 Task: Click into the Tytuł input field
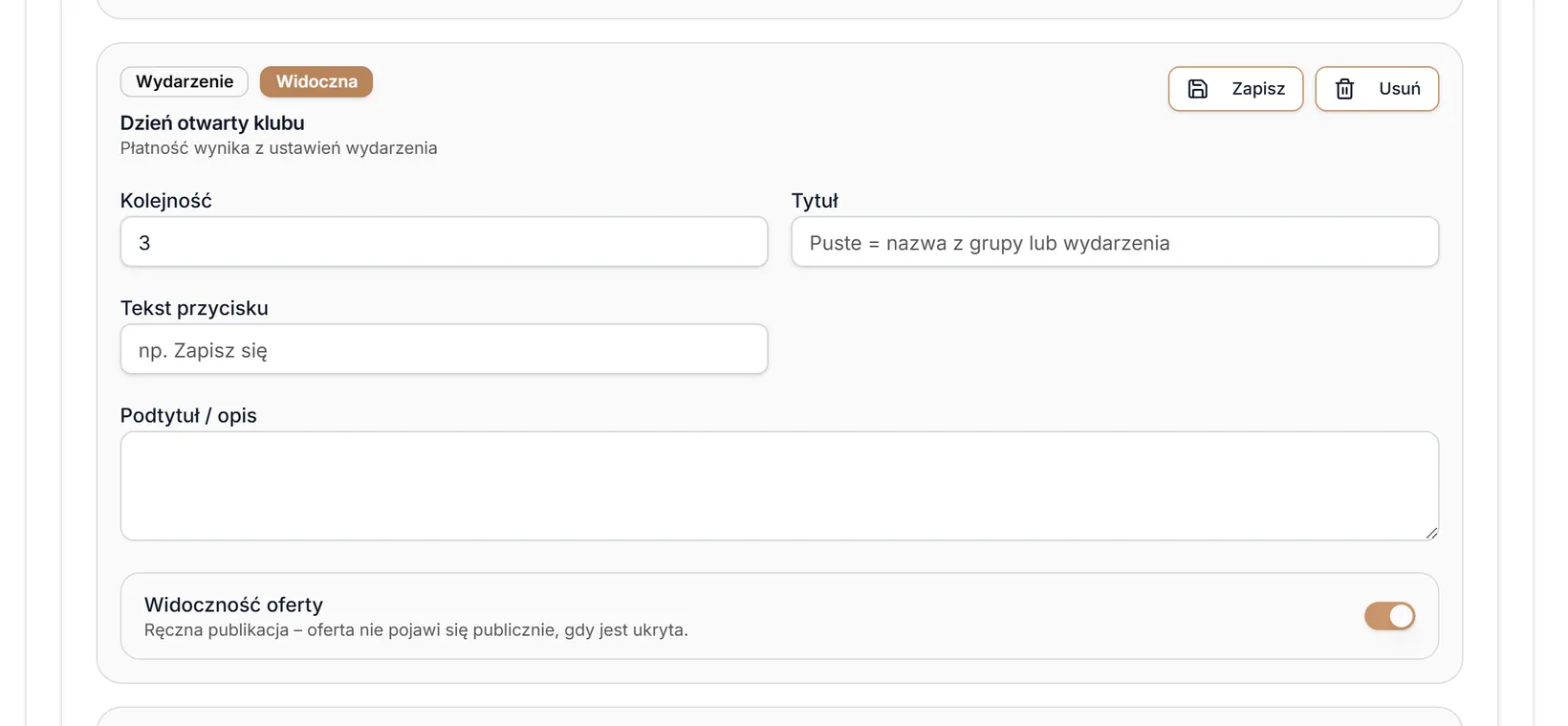point(1115,242)
